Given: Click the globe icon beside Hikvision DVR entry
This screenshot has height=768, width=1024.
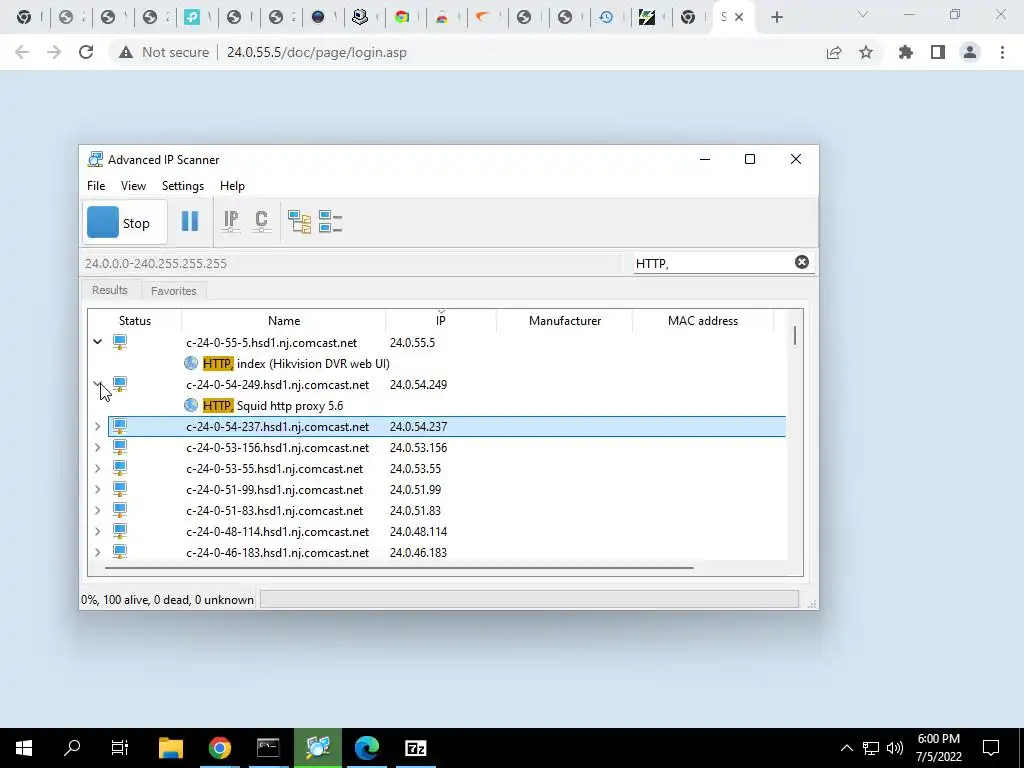Looking at the screenshot, I should 191,363.
